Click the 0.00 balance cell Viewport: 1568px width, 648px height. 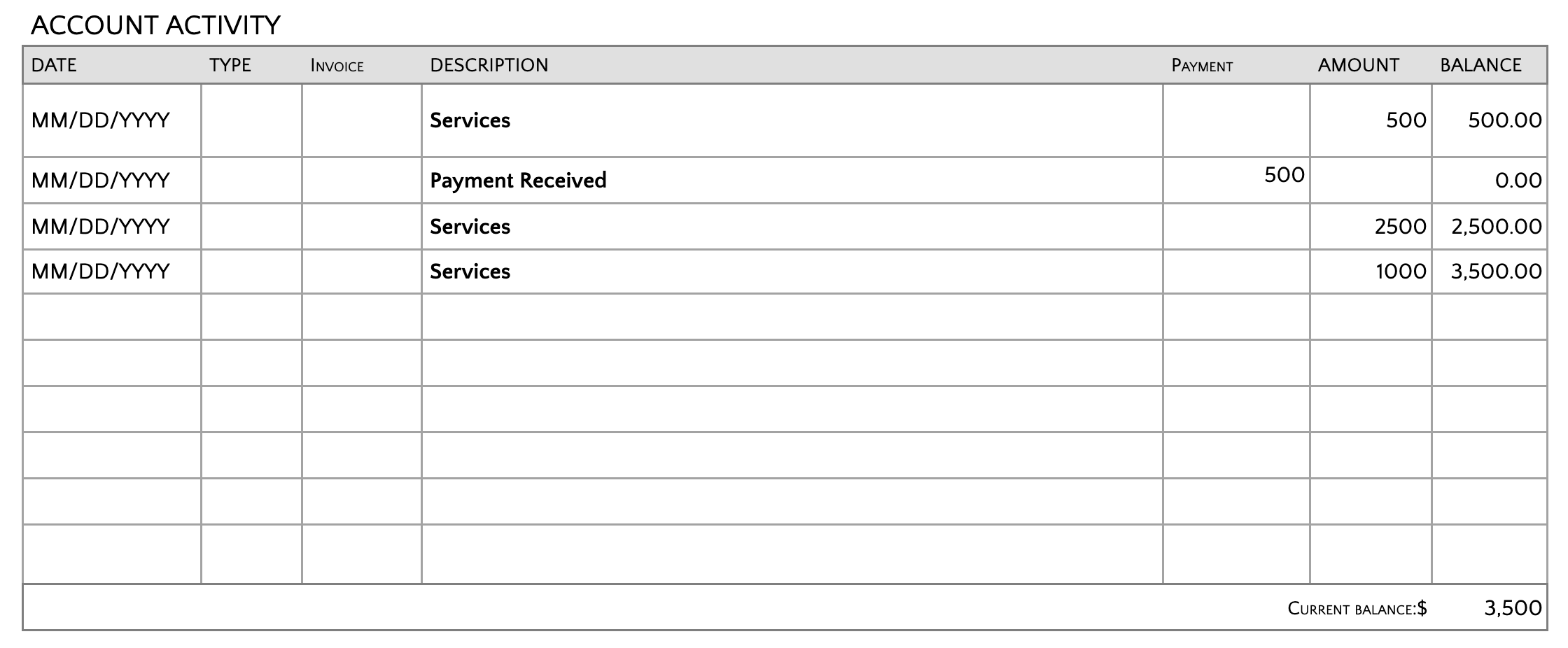click(1518, 181)
